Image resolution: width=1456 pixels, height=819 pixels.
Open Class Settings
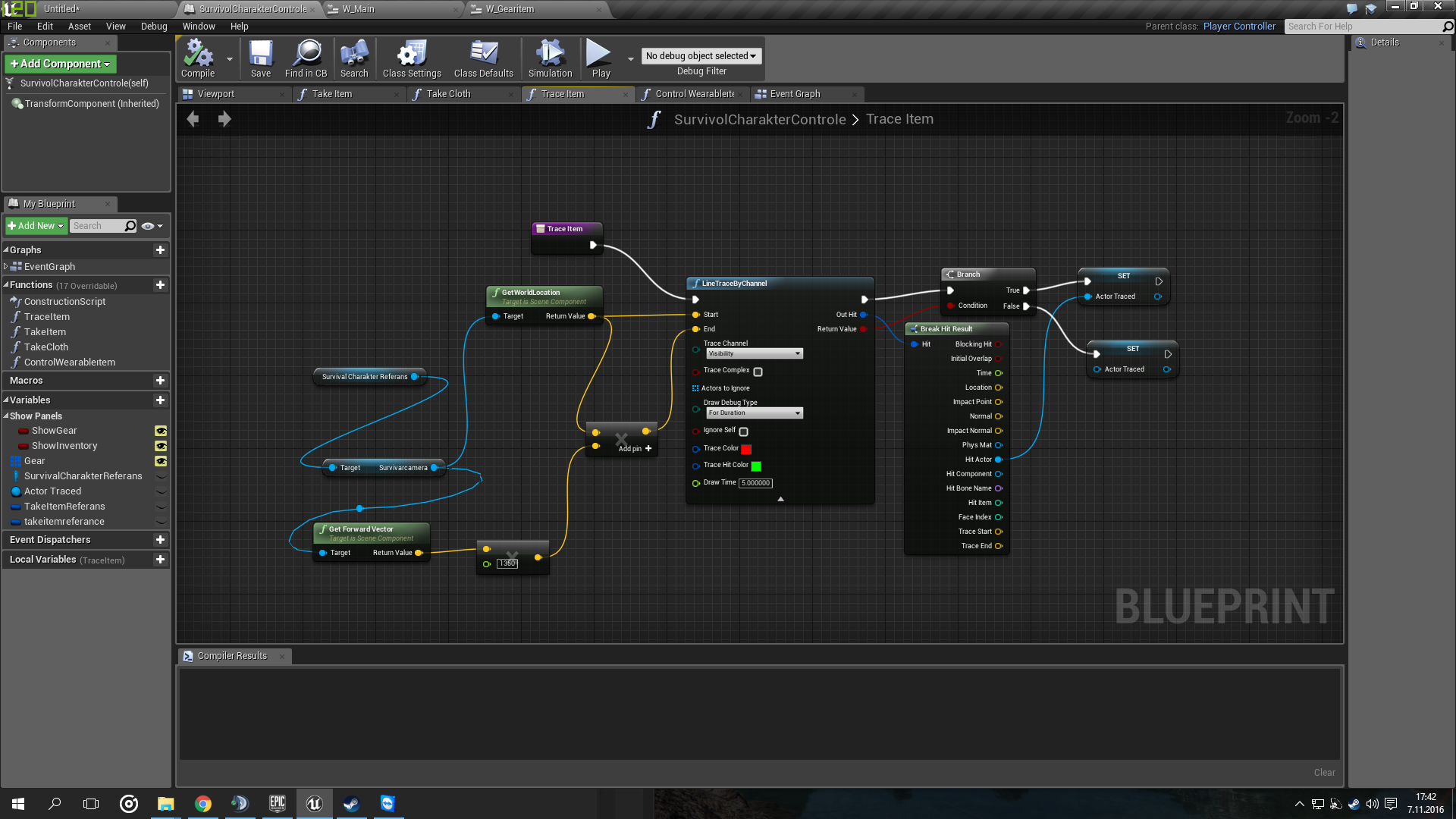[x=412, y=58]
